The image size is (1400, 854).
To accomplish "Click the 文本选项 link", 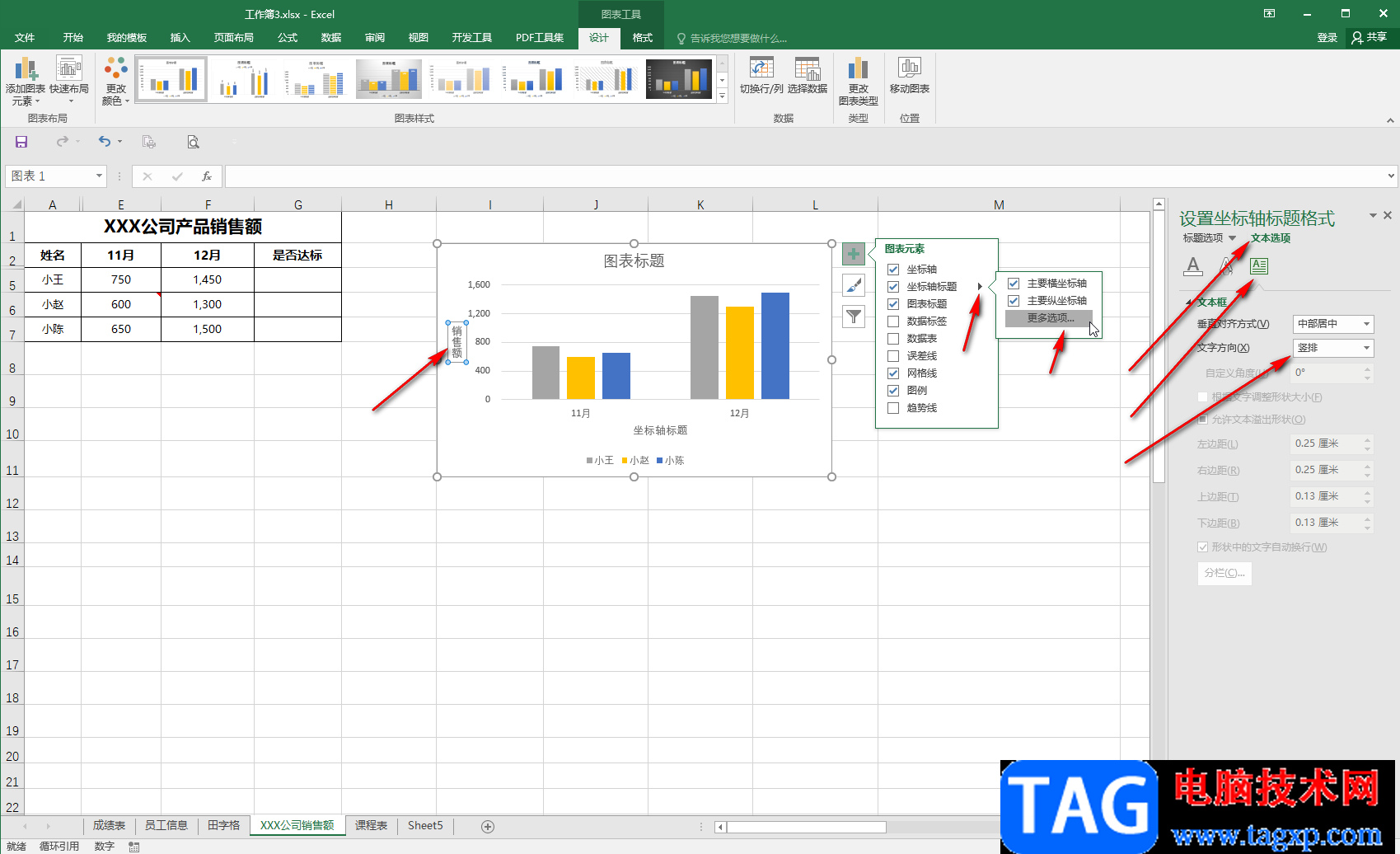I will pos(1271,238).
